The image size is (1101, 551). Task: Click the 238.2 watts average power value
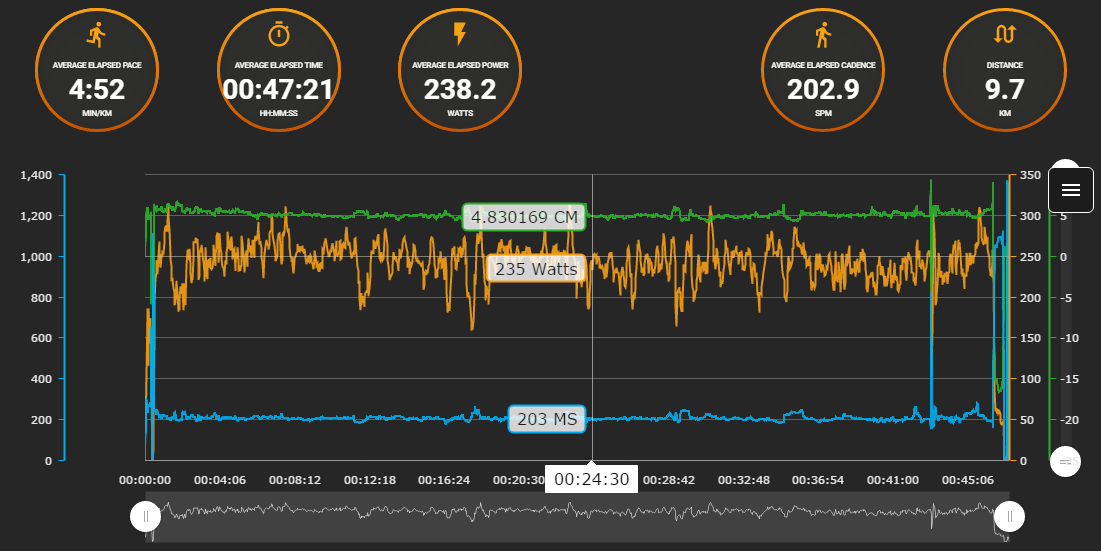pos(460,90)
